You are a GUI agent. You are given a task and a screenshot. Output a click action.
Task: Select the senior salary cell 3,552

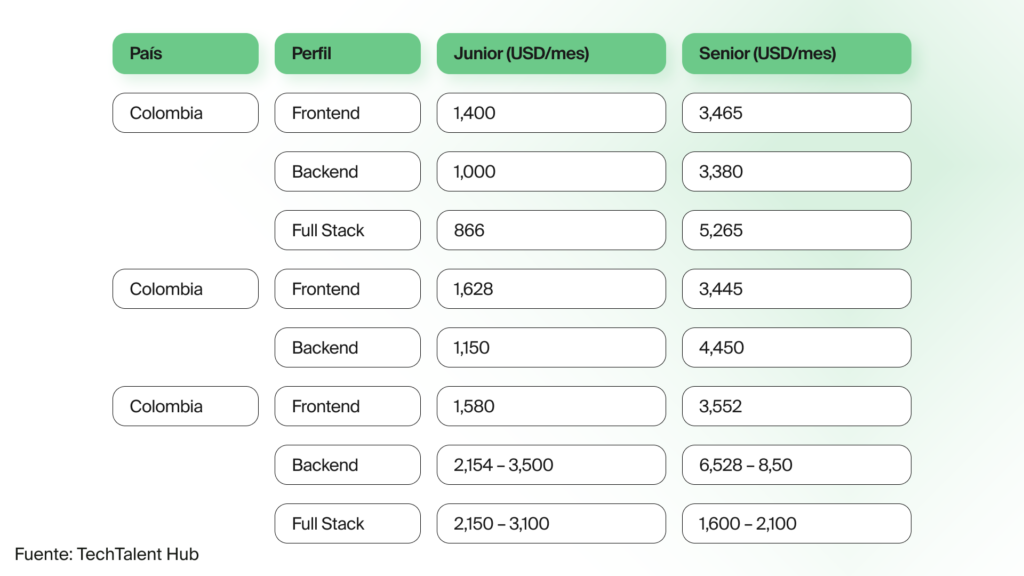797,406
